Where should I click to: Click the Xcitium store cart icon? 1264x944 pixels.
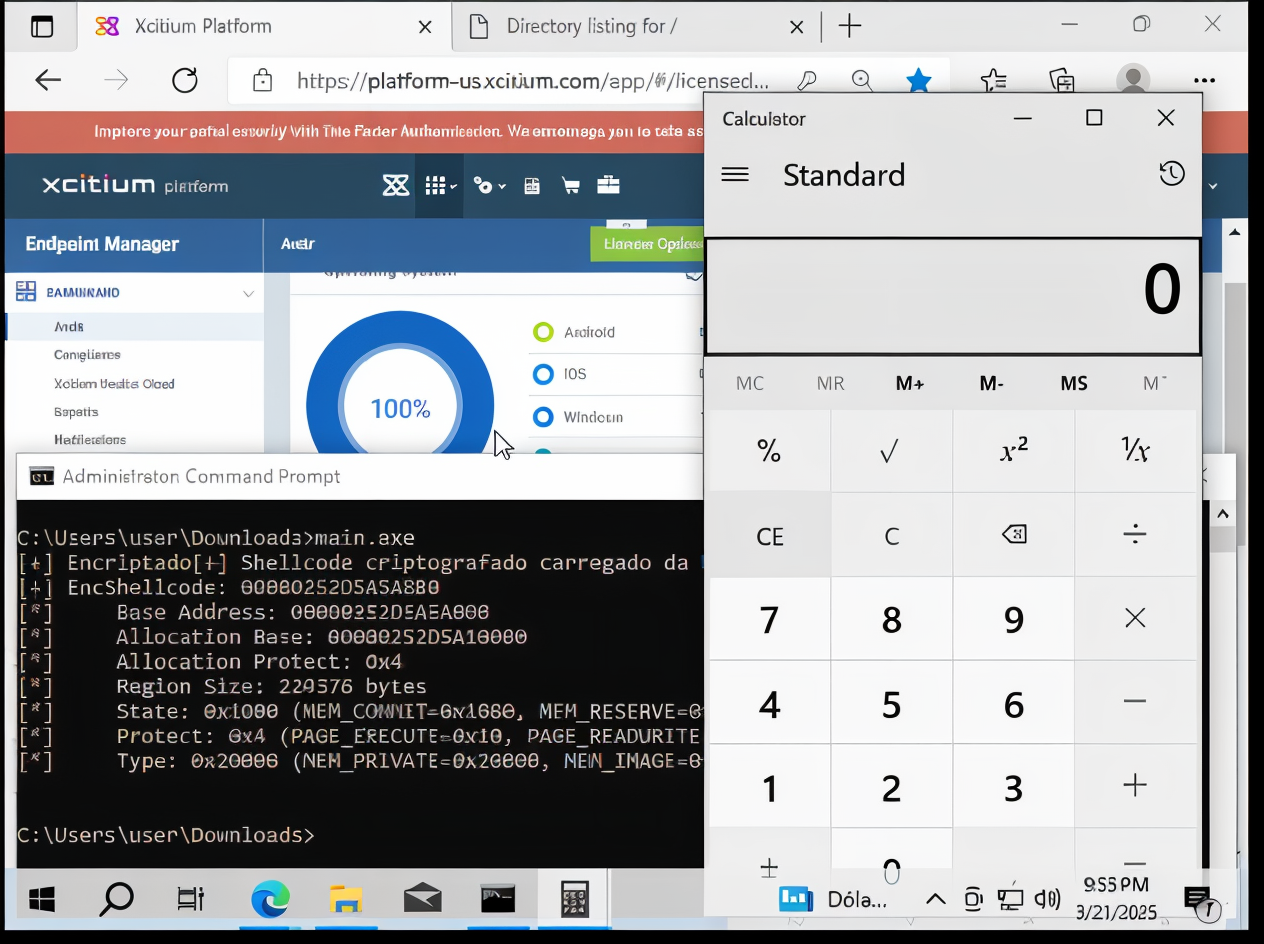571,185
